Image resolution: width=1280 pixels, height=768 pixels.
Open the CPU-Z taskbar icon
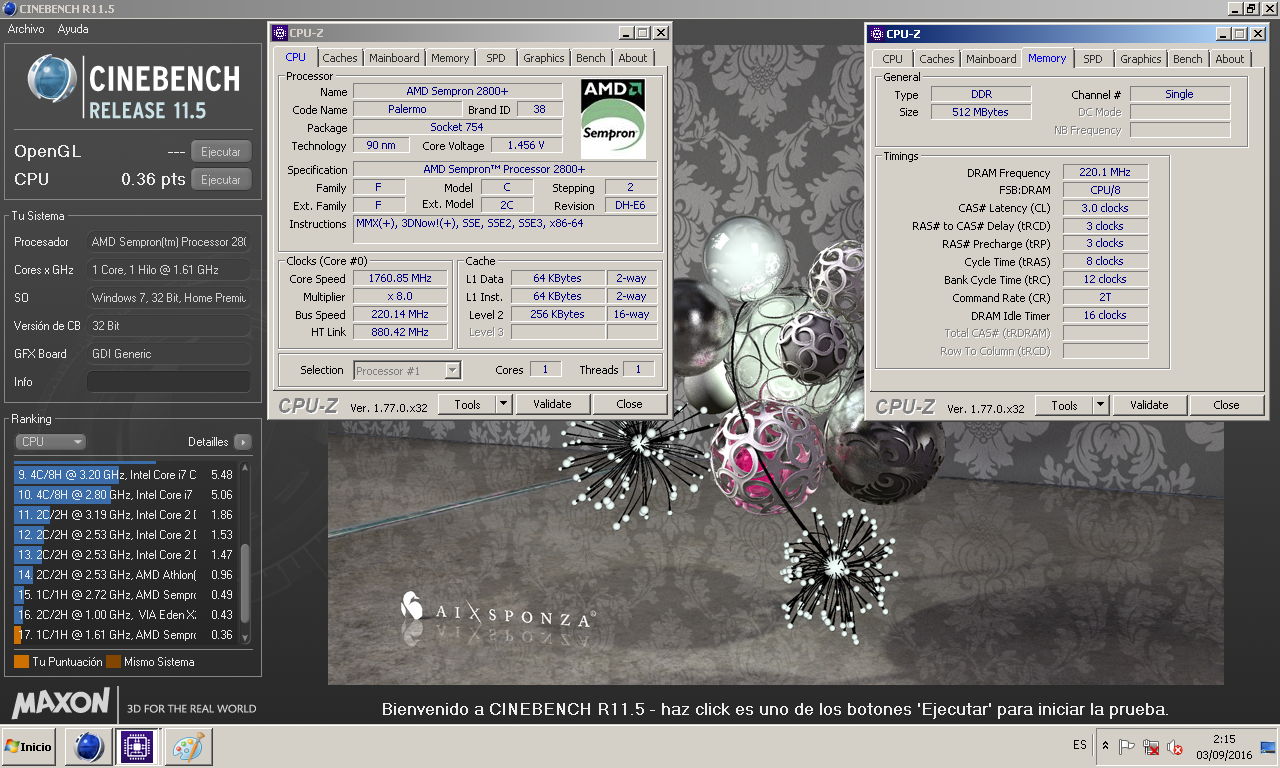coord(137,746)
